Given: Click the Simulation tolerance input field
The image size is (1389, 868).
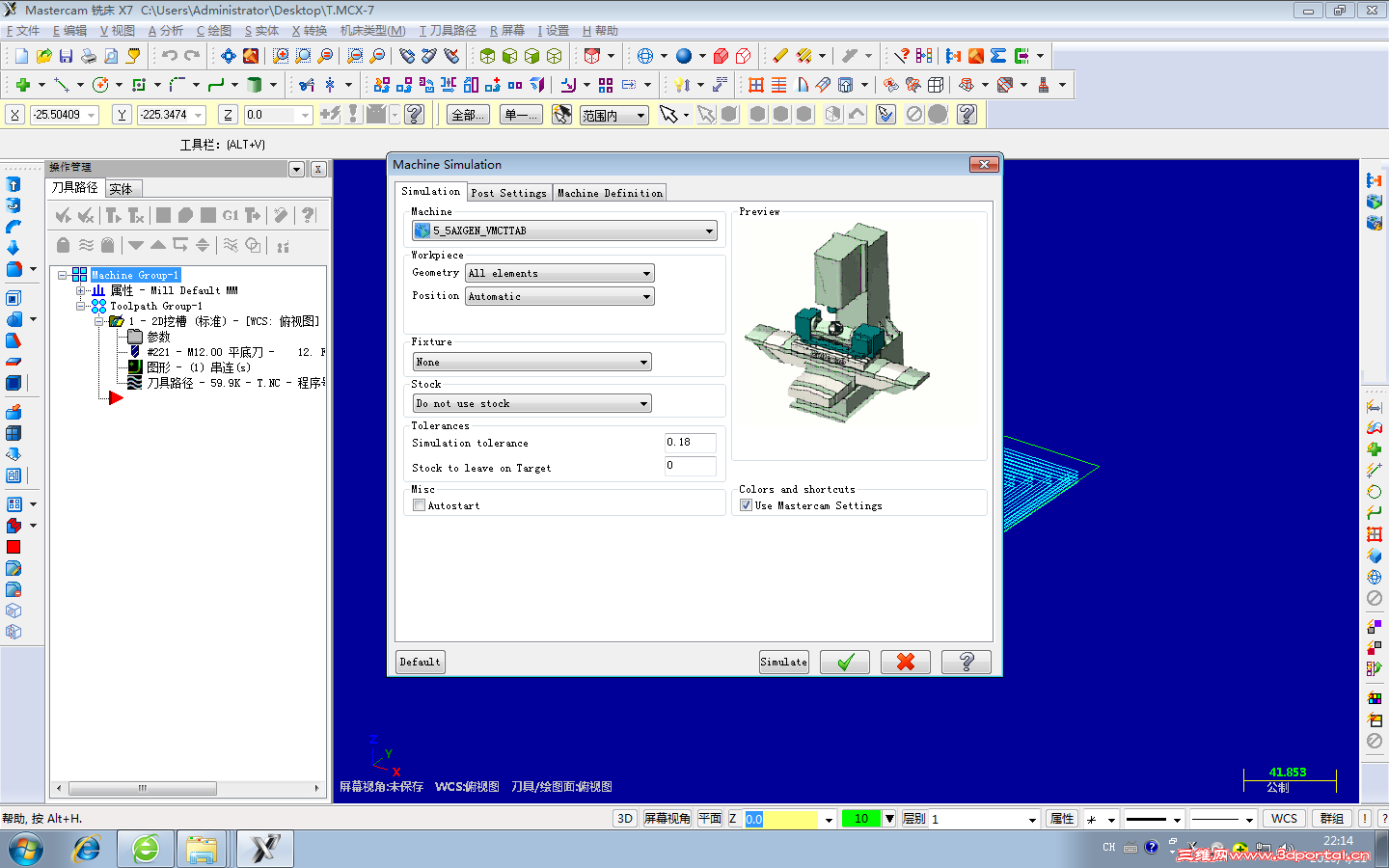Looking at the screenshot, I should click(x=691, y=443).
